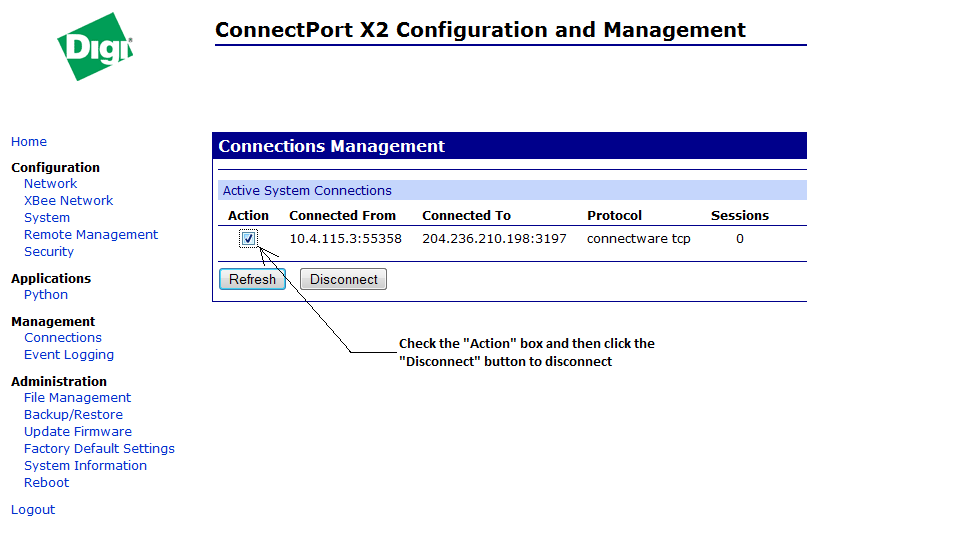This screenshot has height=540, width=960.
Task: Log out using the Logout link
Action: click(33, 510)
